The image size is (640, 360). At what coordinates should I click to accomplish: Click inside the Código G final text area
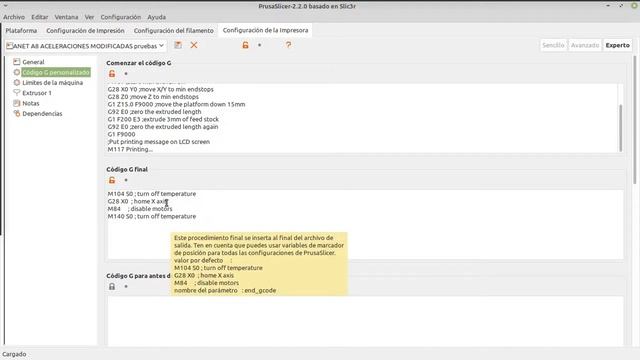[x=365, y=224]
